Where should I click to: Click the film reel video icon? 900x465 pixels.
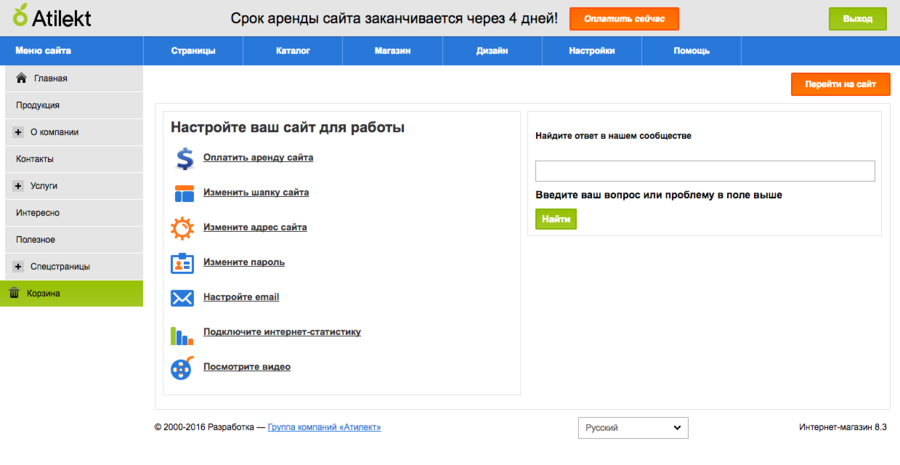[x=182, y=367]
